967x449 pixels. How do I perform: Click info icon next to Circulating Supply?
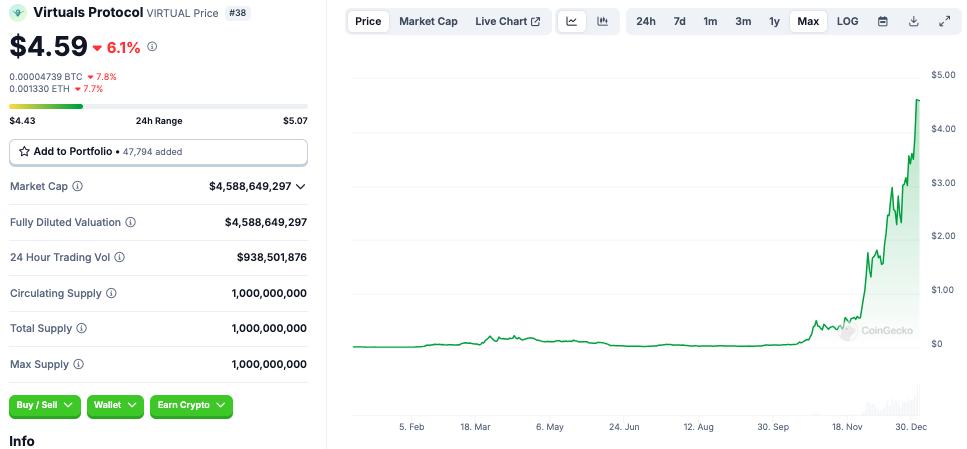[111, 293]
